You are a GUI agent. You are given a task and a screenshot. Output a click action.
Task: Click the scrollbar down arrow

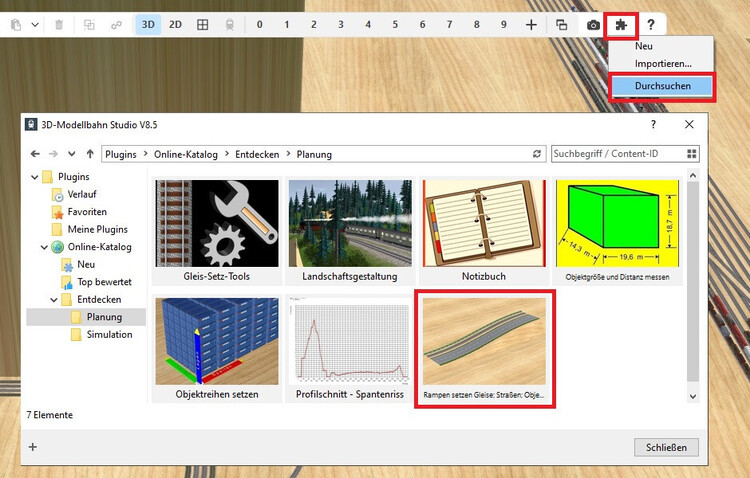693,396
